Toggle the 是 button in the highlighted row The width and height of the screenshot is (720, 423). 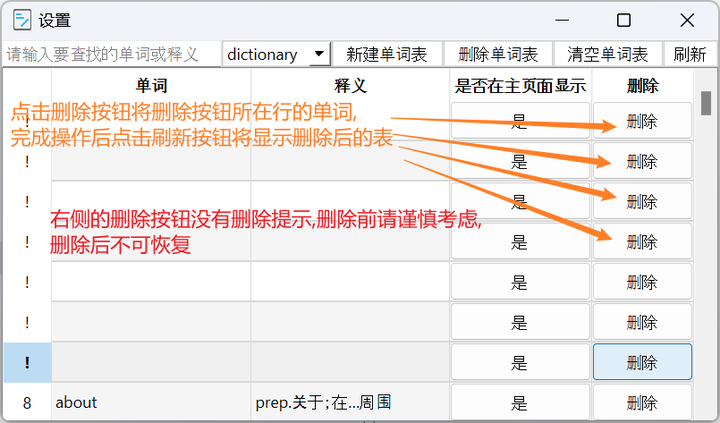pyautogui.click(x=519, y=362)
